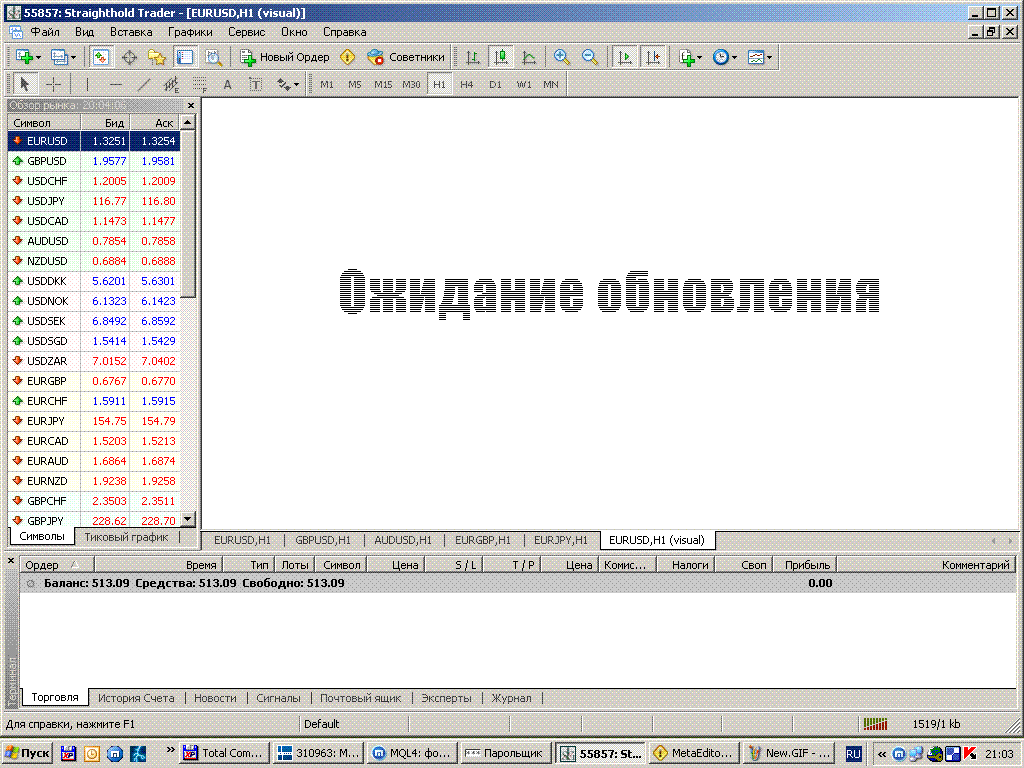Open the Файл menu
Viewport: 1024px width, 768px height.
(45, 32)
